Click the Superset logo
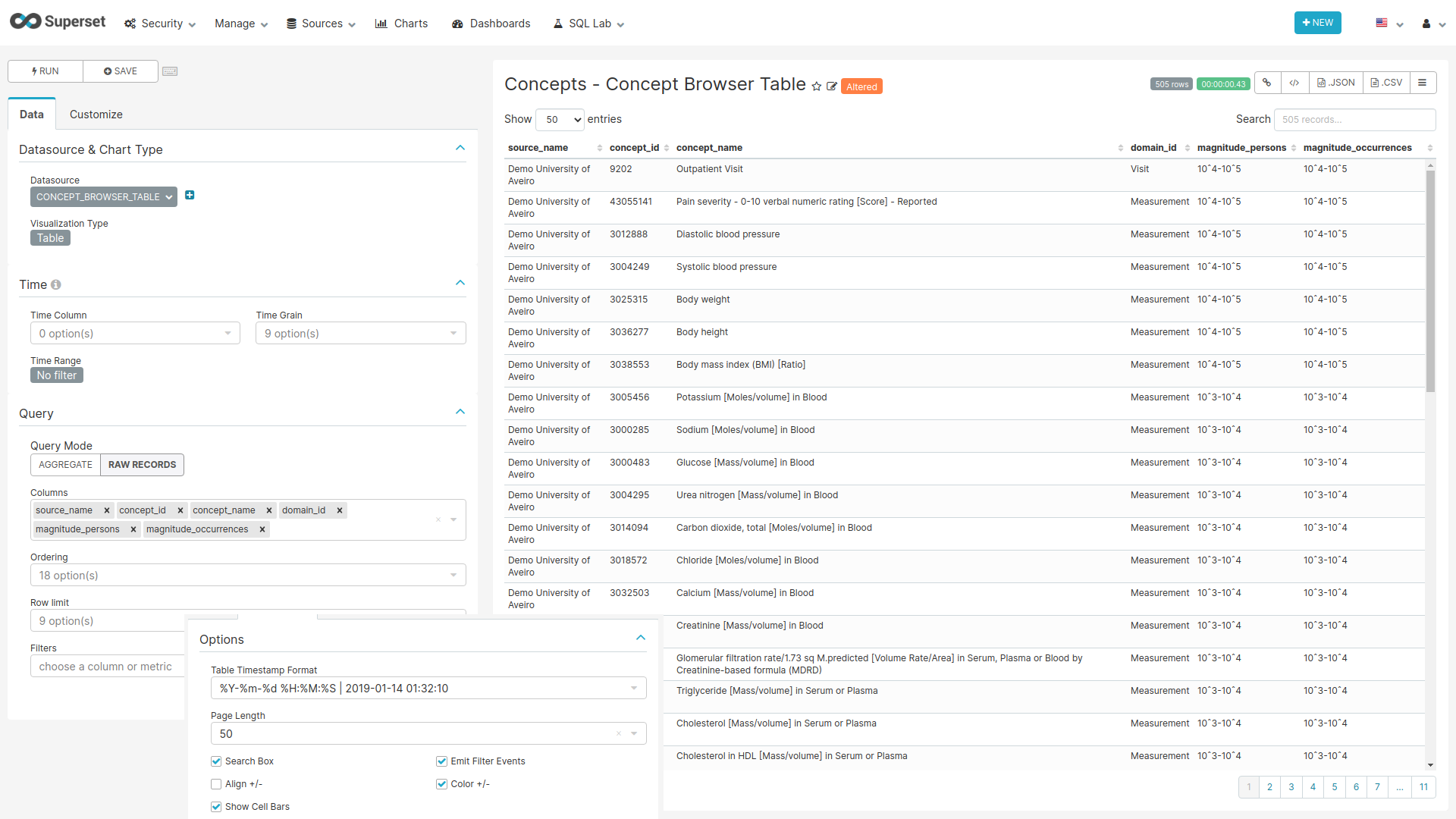The height and width of the screenshot is (819, 1456). [58, 22]
